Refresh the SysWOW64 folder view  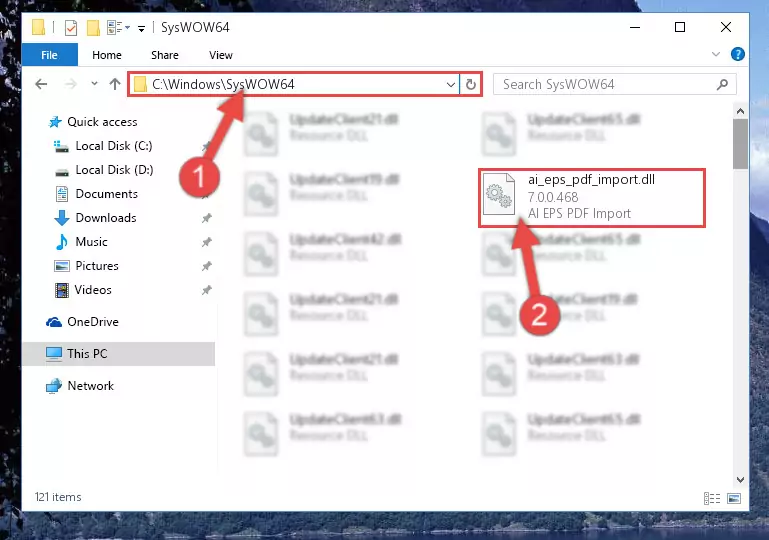[470, 85]
